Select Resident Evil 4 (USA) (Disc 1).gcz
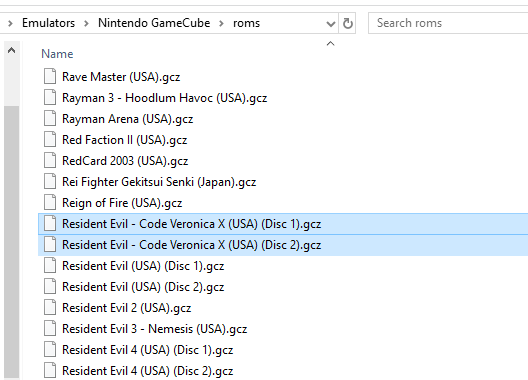Screen dimensions: 528x380 tap(147, 350)
